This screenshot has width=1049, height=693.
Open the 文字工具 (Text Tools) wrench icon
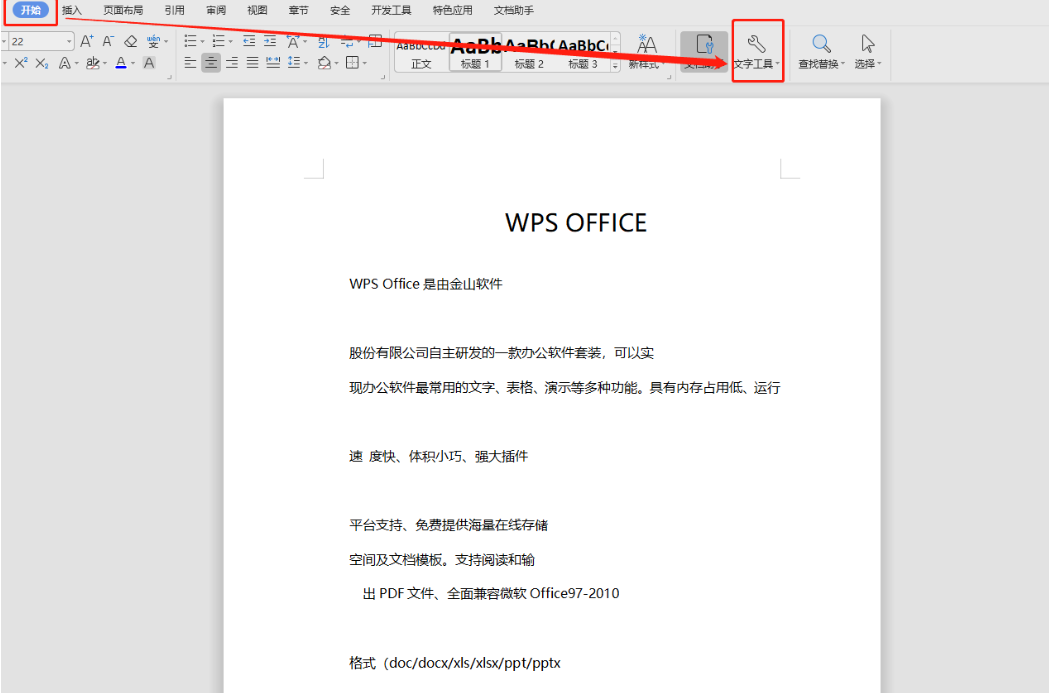pos(757,44)
